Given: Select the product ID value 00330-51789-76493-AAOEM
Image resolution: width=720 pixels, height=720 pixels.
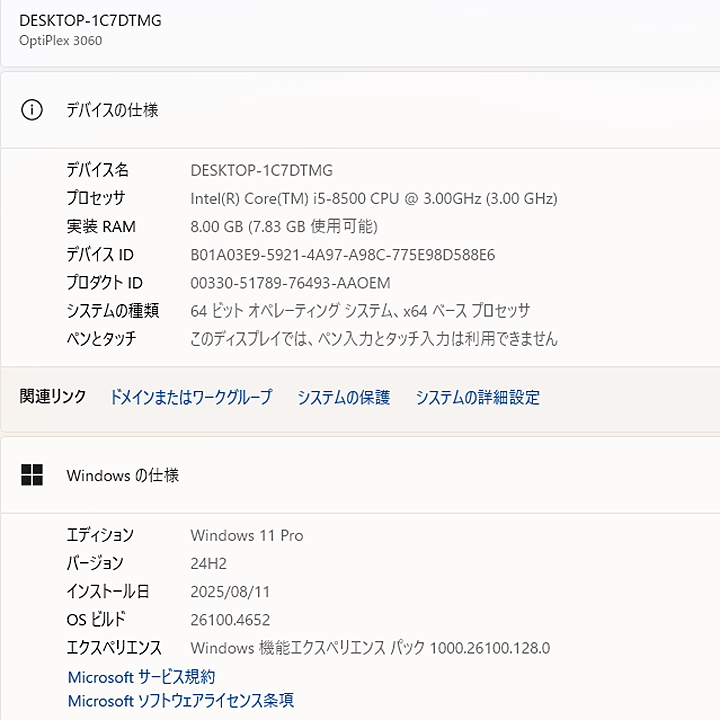Looking at the screenshot, I should click(x=290, y=283).
